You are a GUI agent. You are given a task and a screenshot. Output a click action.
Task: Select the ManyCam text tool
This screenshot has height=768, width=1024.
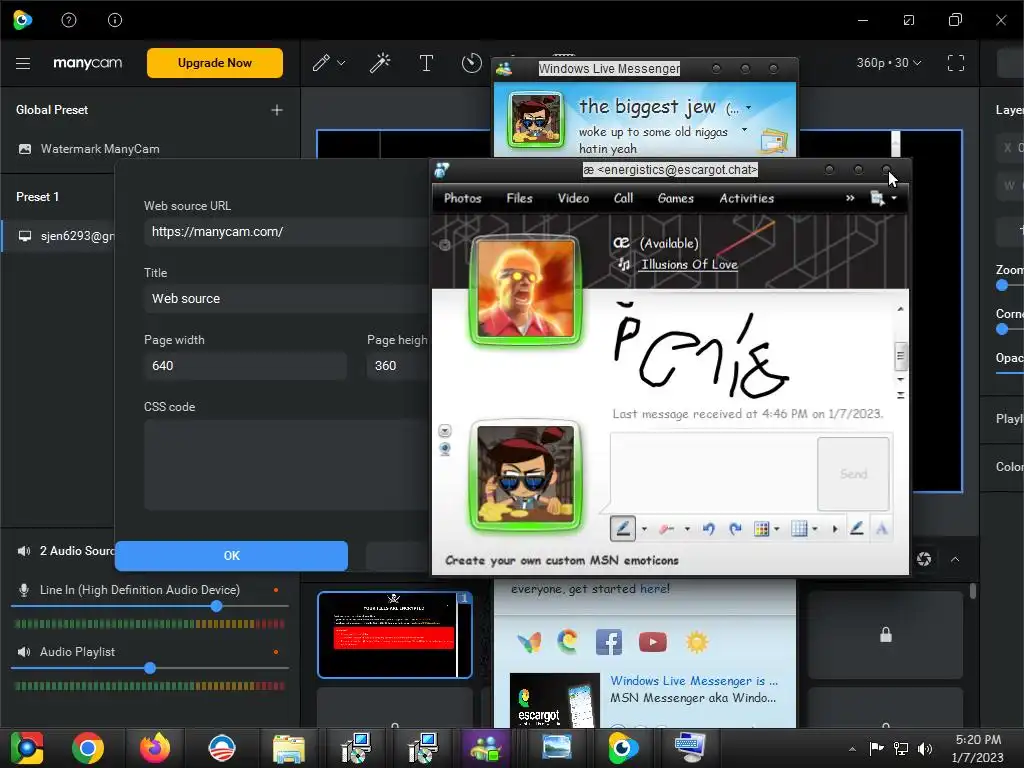pyautogui.click(x=426, y=63)
